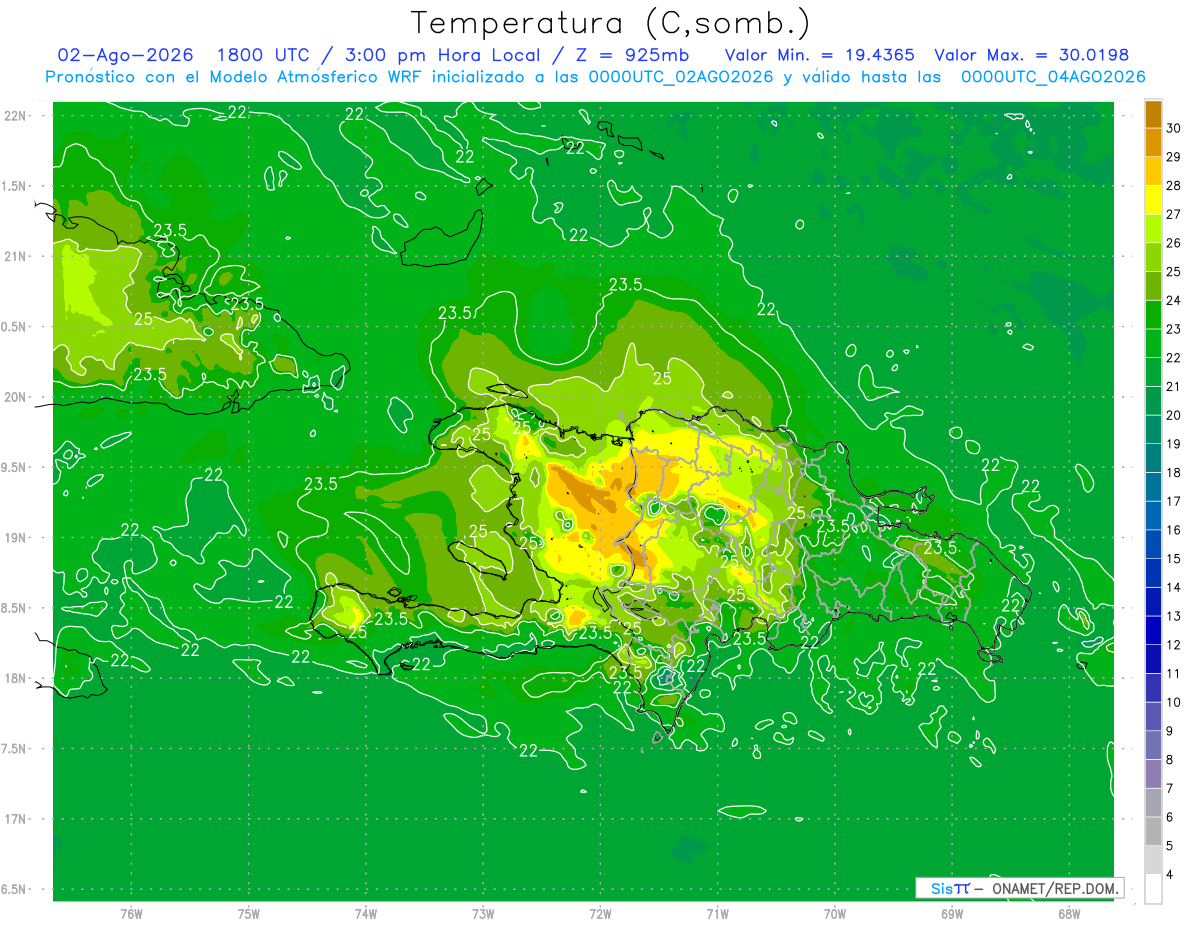Click the '18N' latitude axis label

16,678
